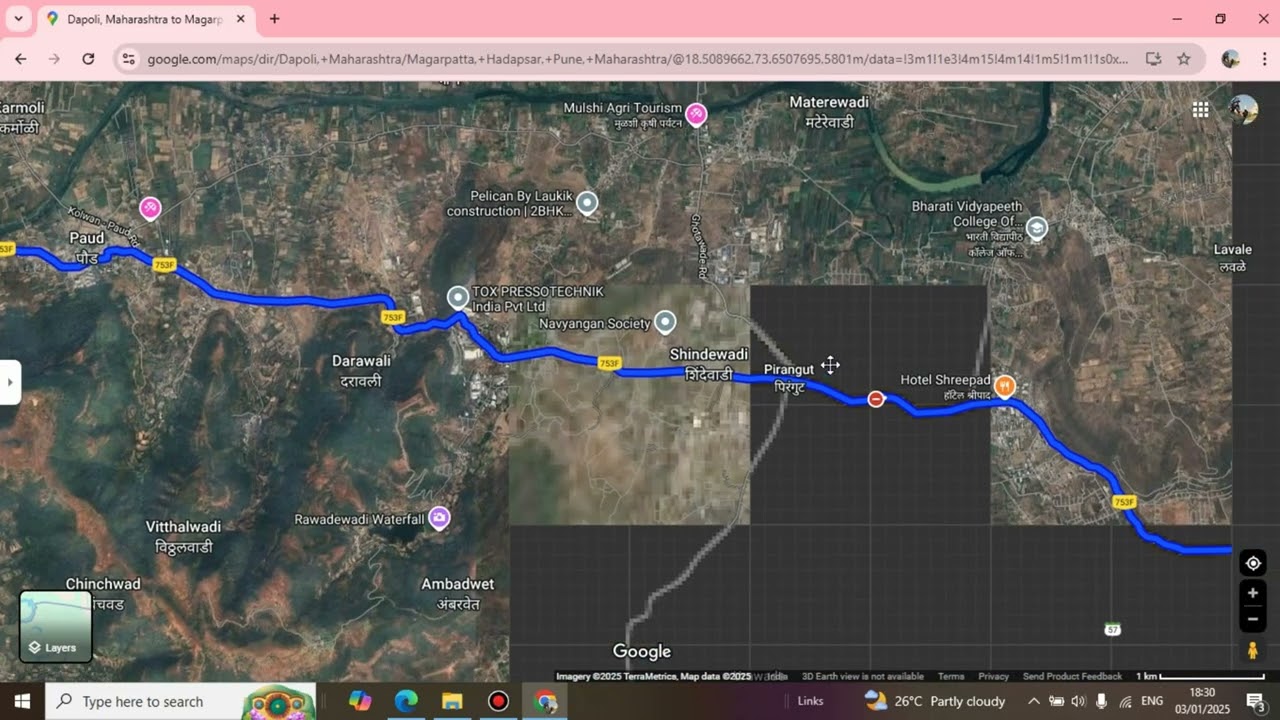Screen dimensions: 1280x720
Task: Click the Google logo on map
Action: point(641,652)
